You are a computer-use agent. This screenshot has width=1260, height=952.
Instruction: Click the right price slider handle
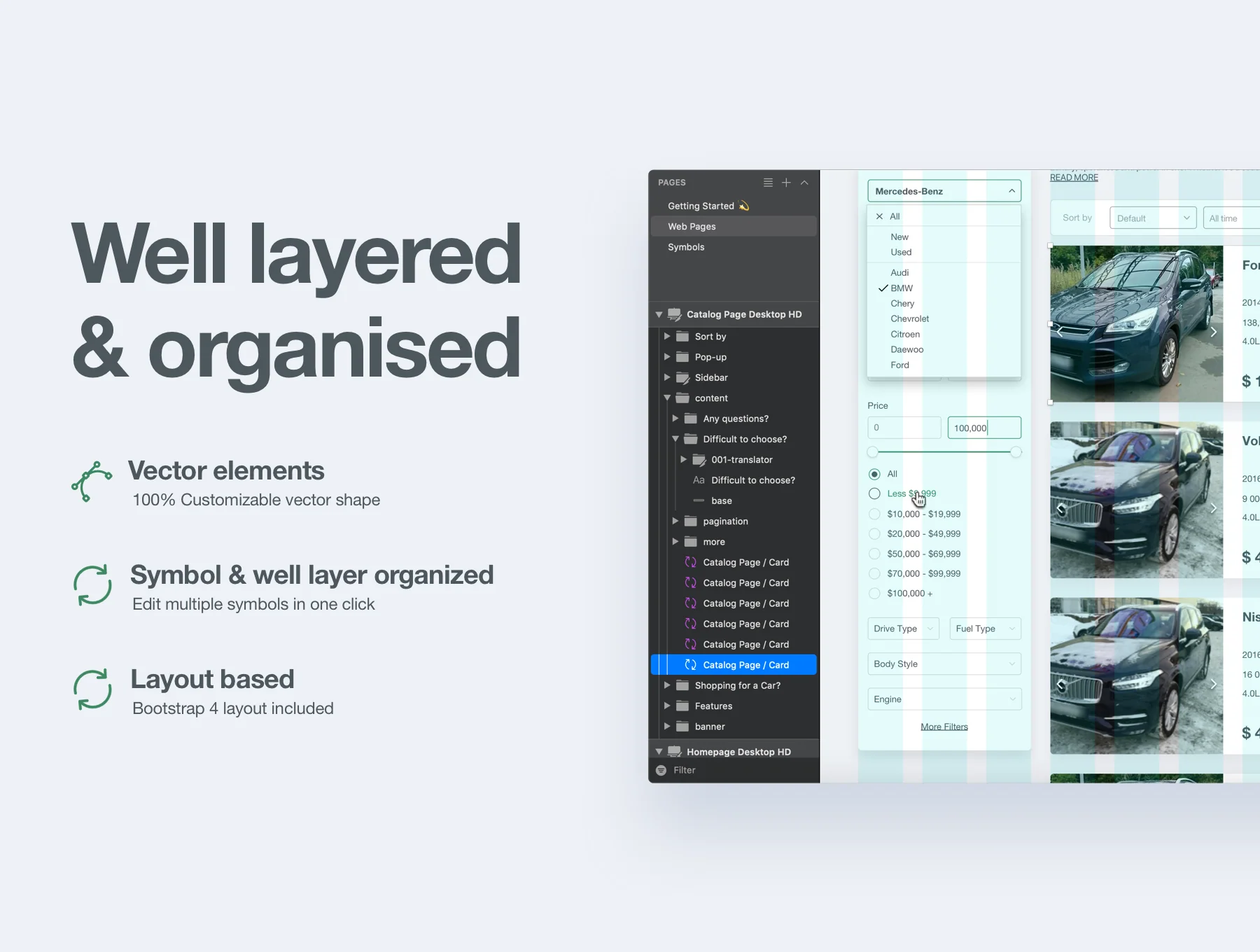(x=1016, y=452)
